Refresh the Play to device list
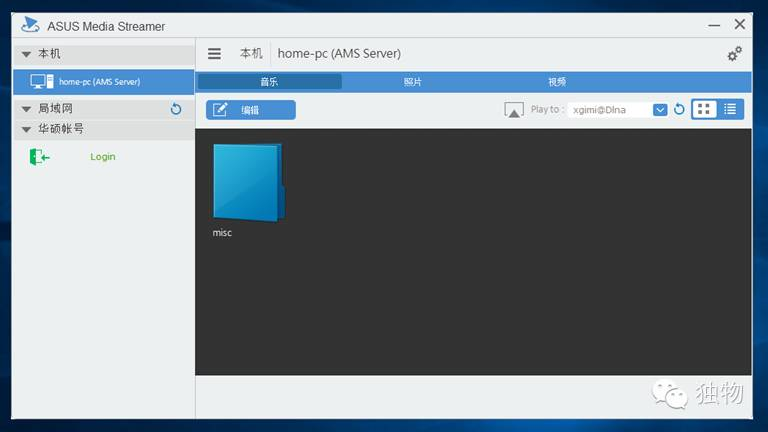 tap(679, 110)
